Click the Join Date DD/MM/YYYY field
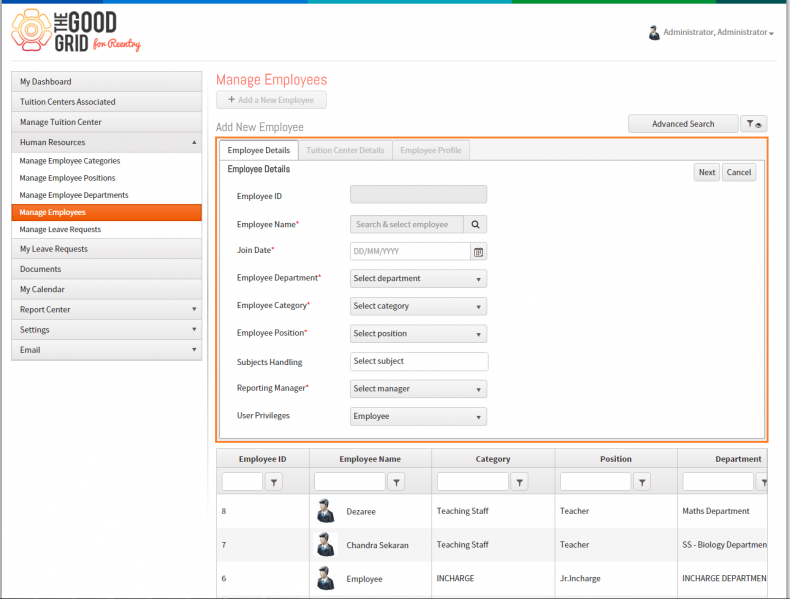 click(x=410, y=252)
